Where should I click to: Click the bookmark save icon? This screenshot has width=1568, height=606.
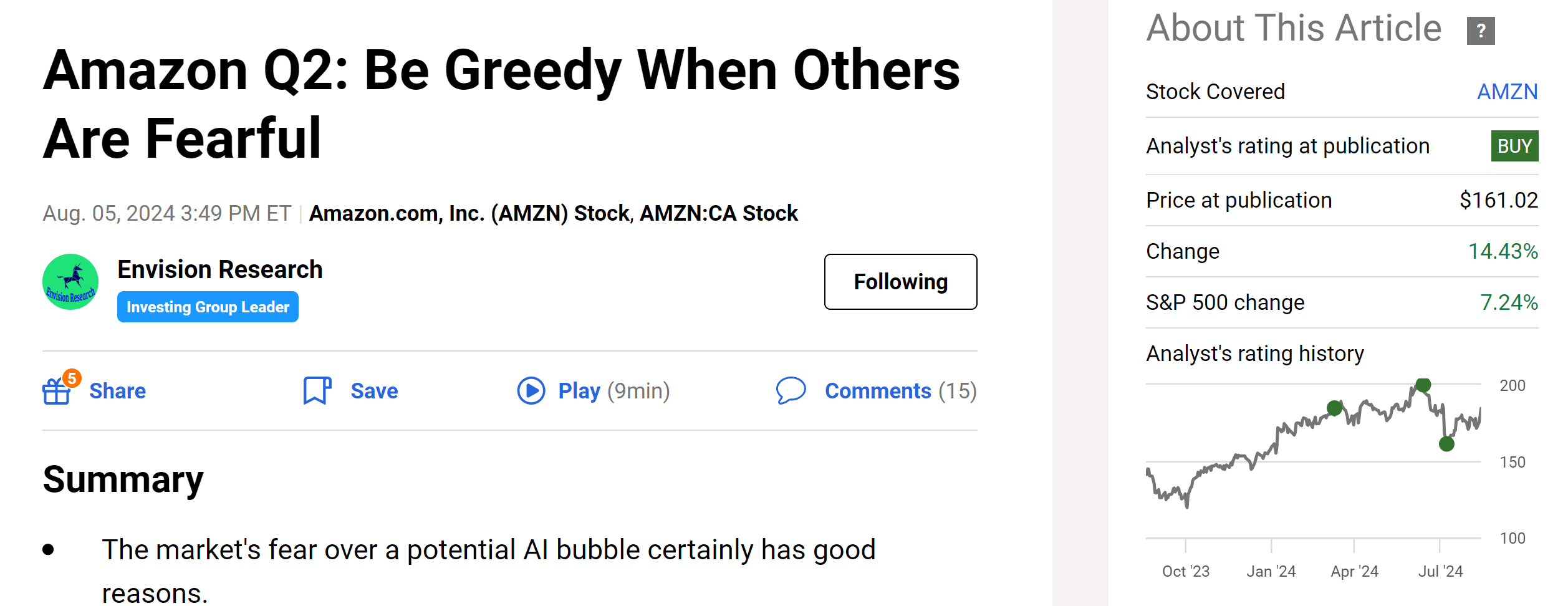pyautogui.click(x=317, y=391)
